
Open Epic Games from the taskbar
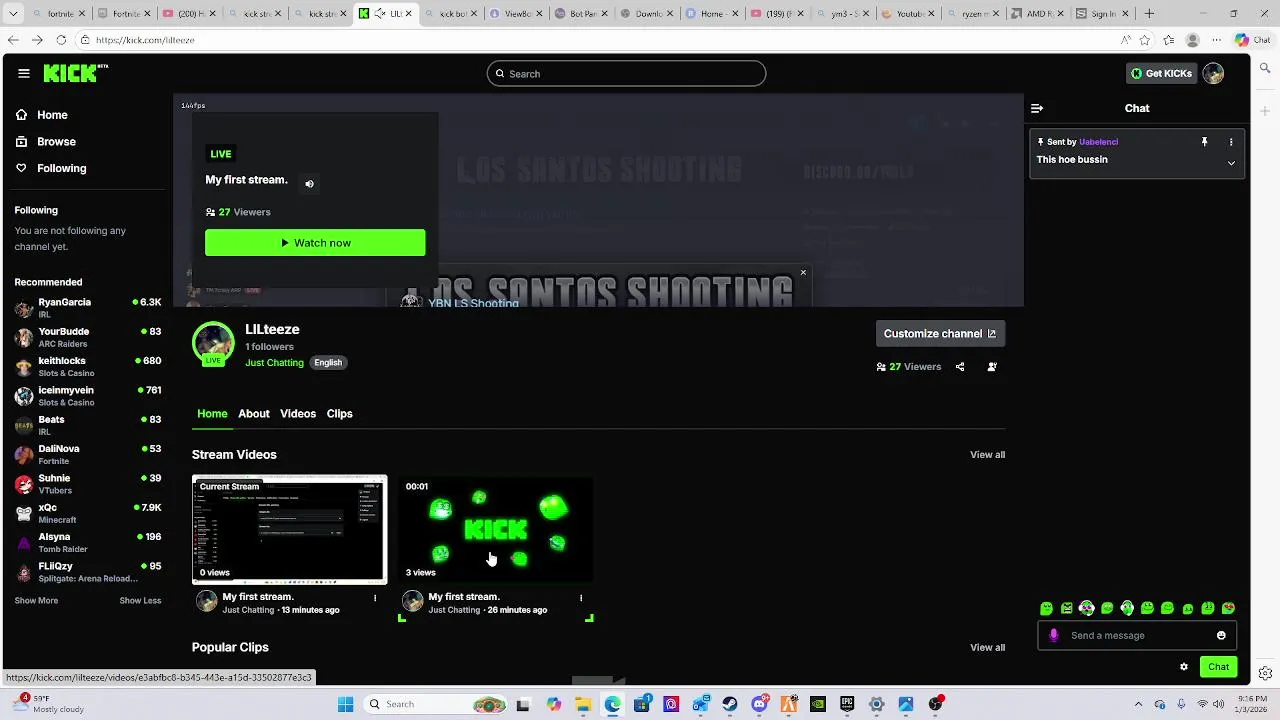point(847,704)
